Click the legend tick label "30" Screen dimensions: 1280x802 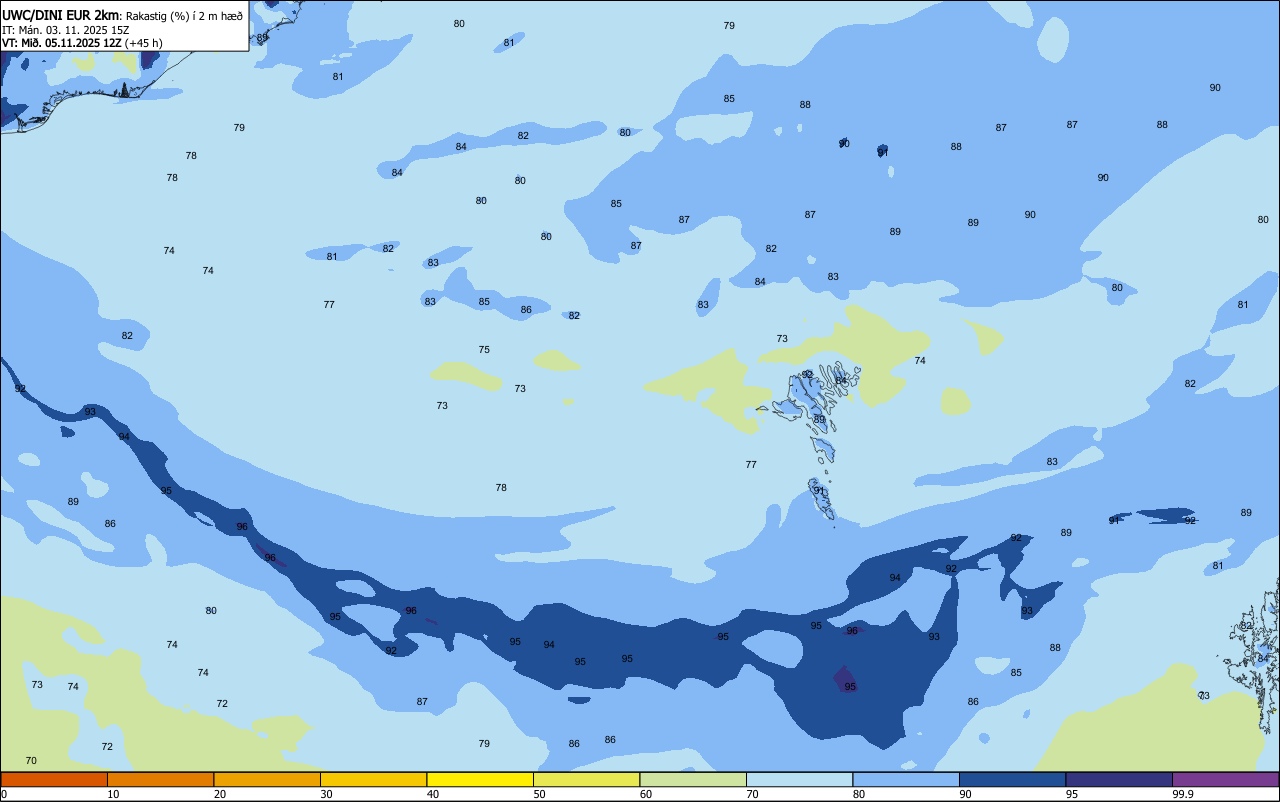[326, 794]
